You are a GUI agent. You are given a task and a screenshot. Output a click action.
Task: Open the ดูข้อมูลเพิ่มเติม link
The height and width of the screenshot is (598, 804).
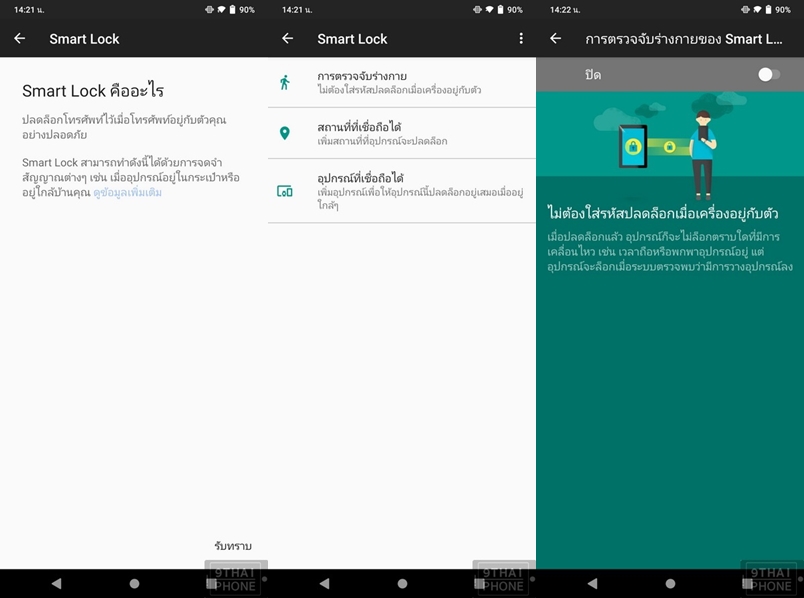(128, 193)
